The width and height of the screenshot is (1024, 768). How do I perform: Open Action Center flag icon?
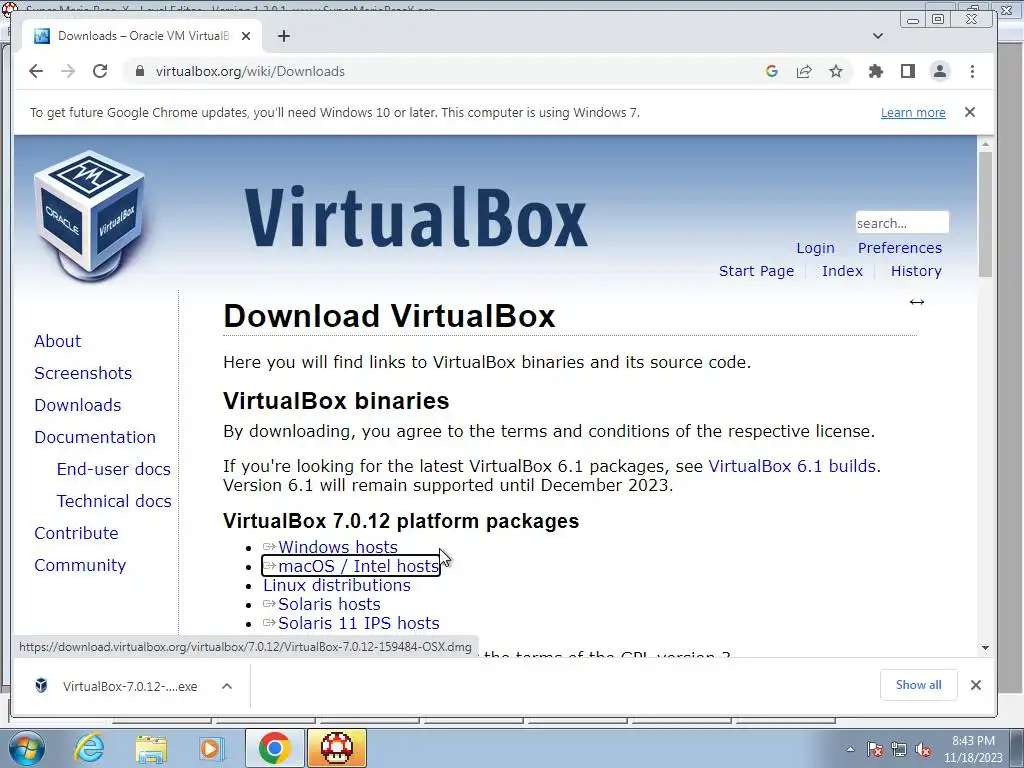coord(875,750)
